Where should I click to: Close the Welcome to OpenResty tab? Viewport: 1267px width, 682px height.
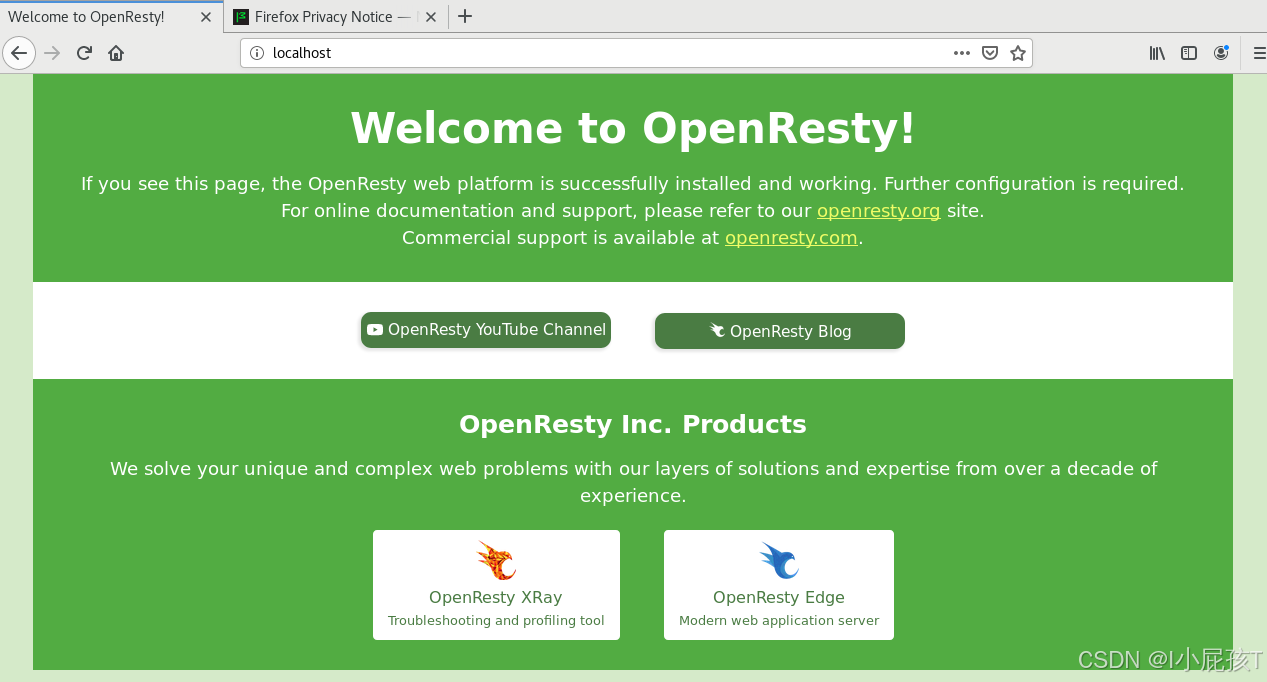click(206, 17)
